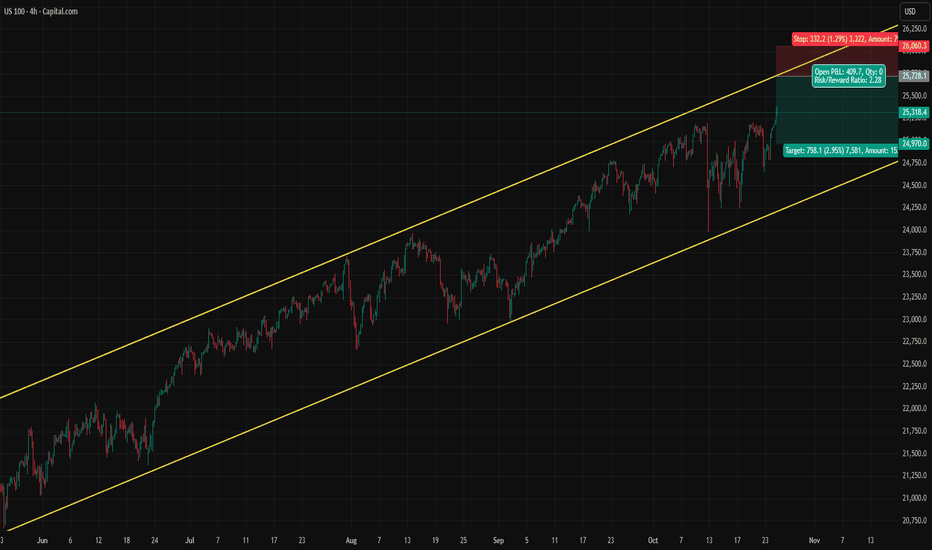This screenshot has height=550, width=932.
Task: Click the 20,750.0 price axis label
Action: coord(914,521)
